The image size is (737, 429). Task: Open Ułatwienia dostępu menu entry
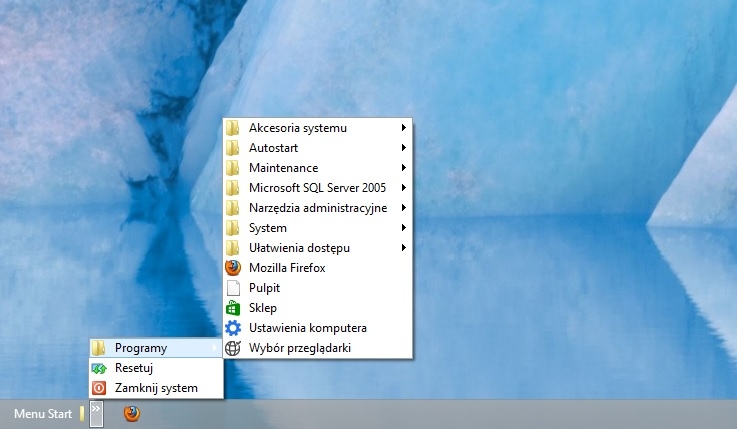pyautogui.click(x=318, y=248)
